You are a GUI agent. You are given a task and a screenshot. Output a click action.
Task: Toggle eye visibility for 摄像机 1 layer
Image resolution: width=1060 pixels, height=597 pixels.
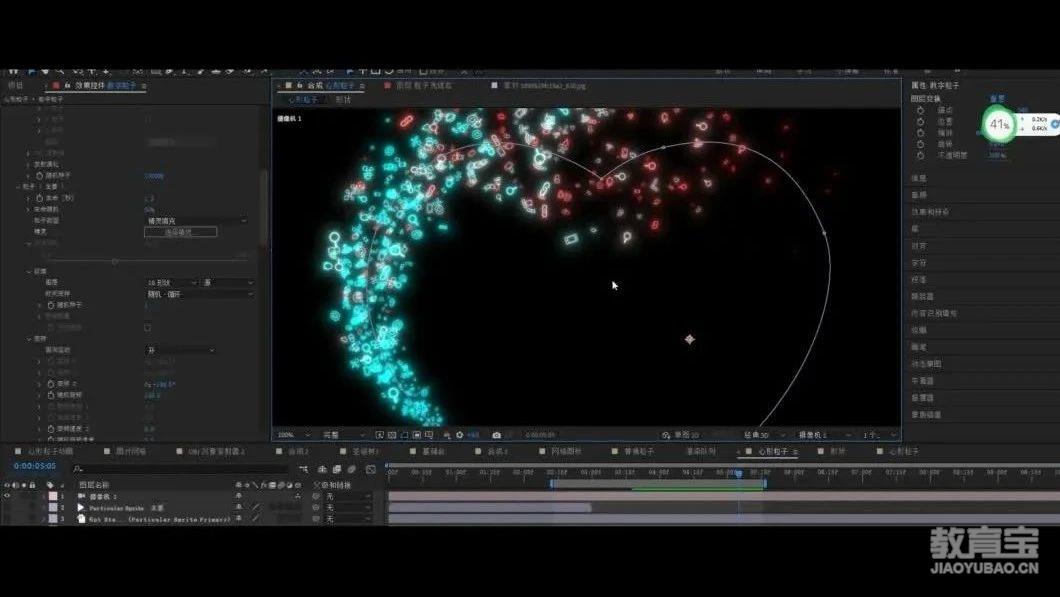7,496
